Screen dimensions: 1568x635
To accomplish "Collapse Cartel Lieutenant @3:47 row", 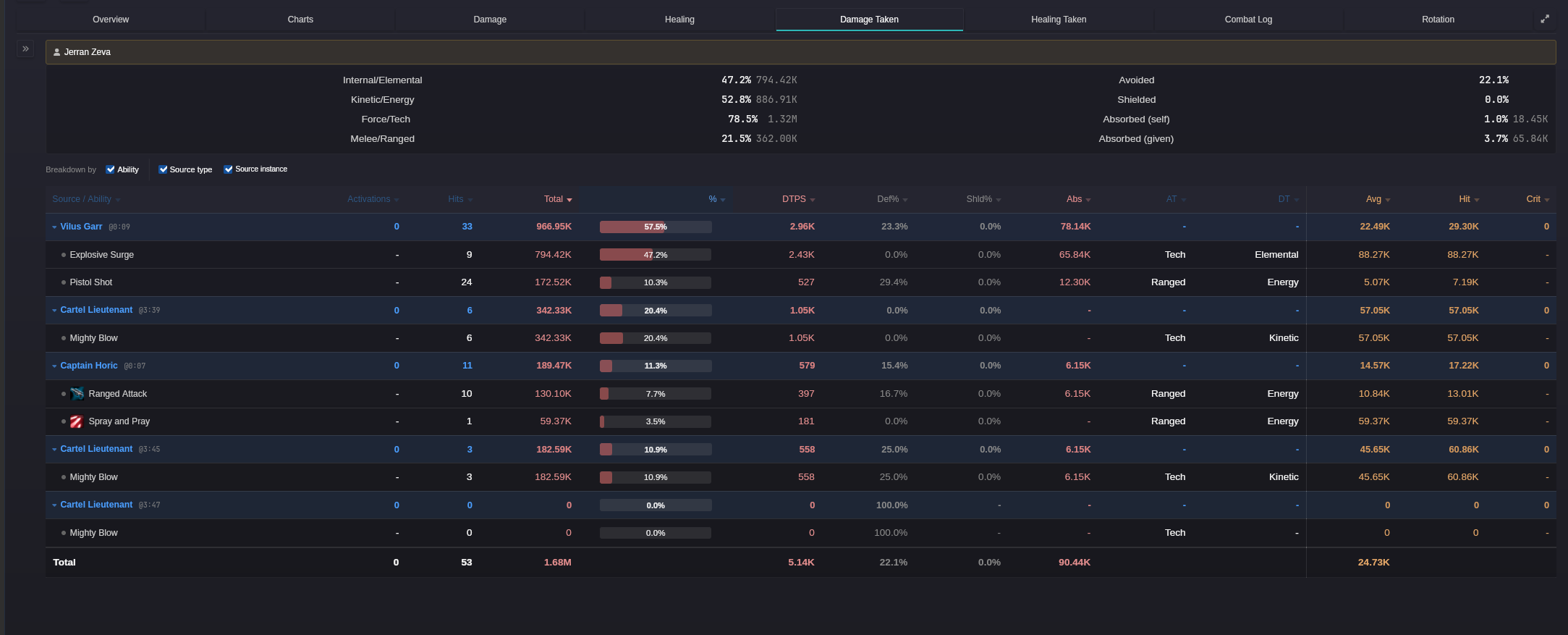I will pyautogui.click(x=54, y=505).
